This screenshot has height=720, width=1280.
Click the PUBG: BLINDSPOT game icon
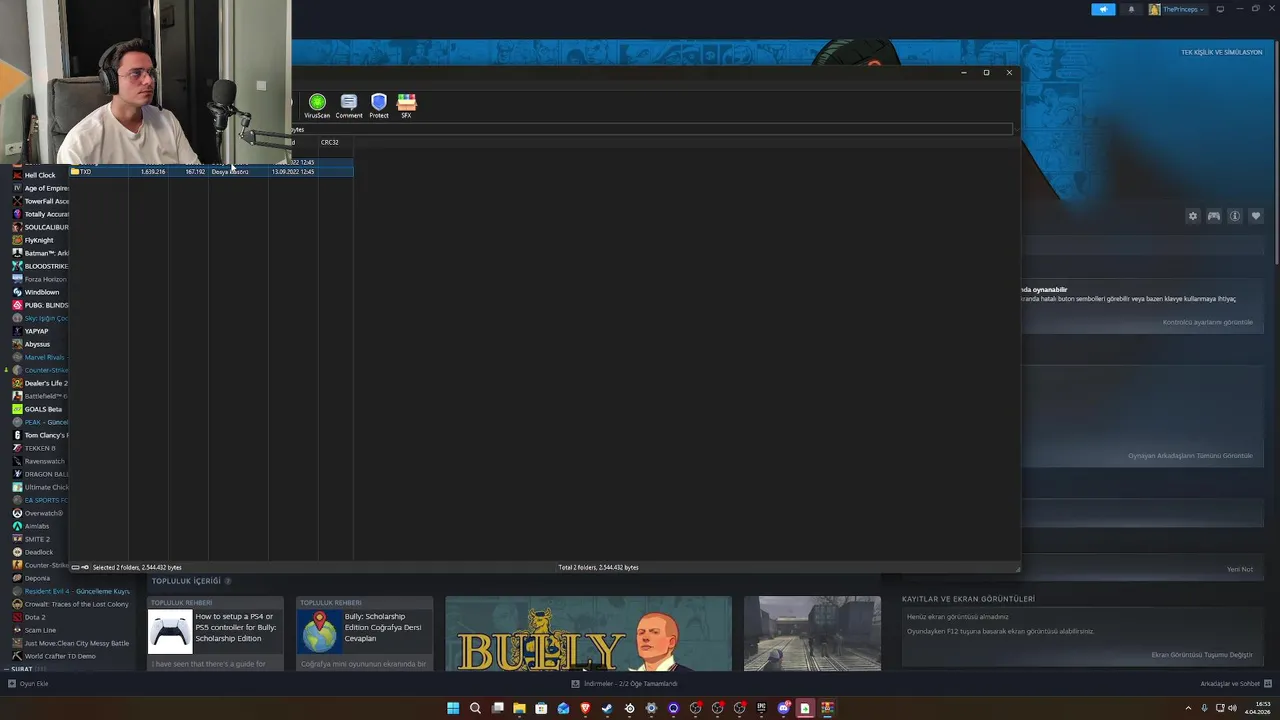17,305
